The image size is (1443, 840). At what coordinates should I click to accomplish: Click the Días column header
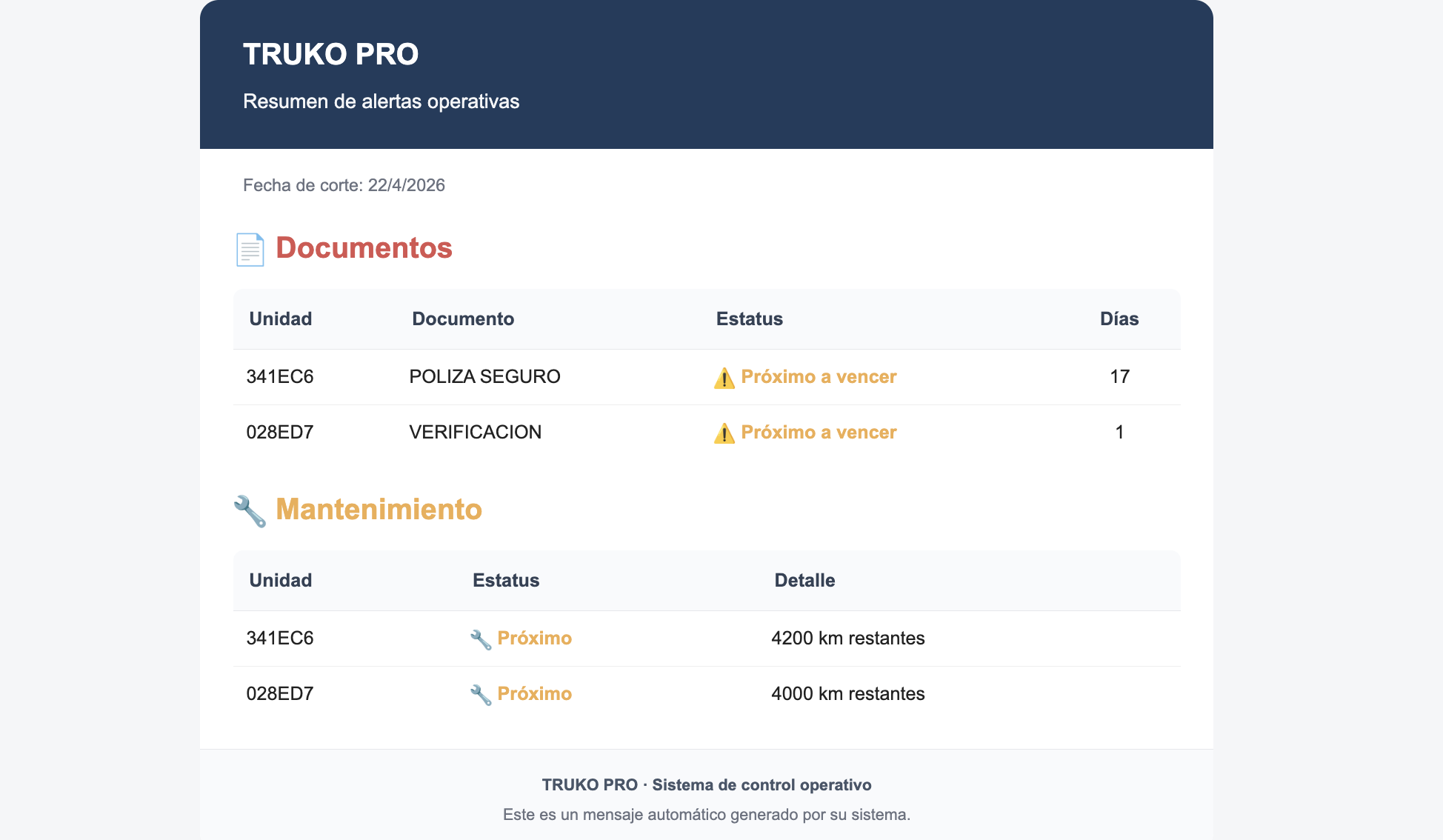click(1119, 319)
